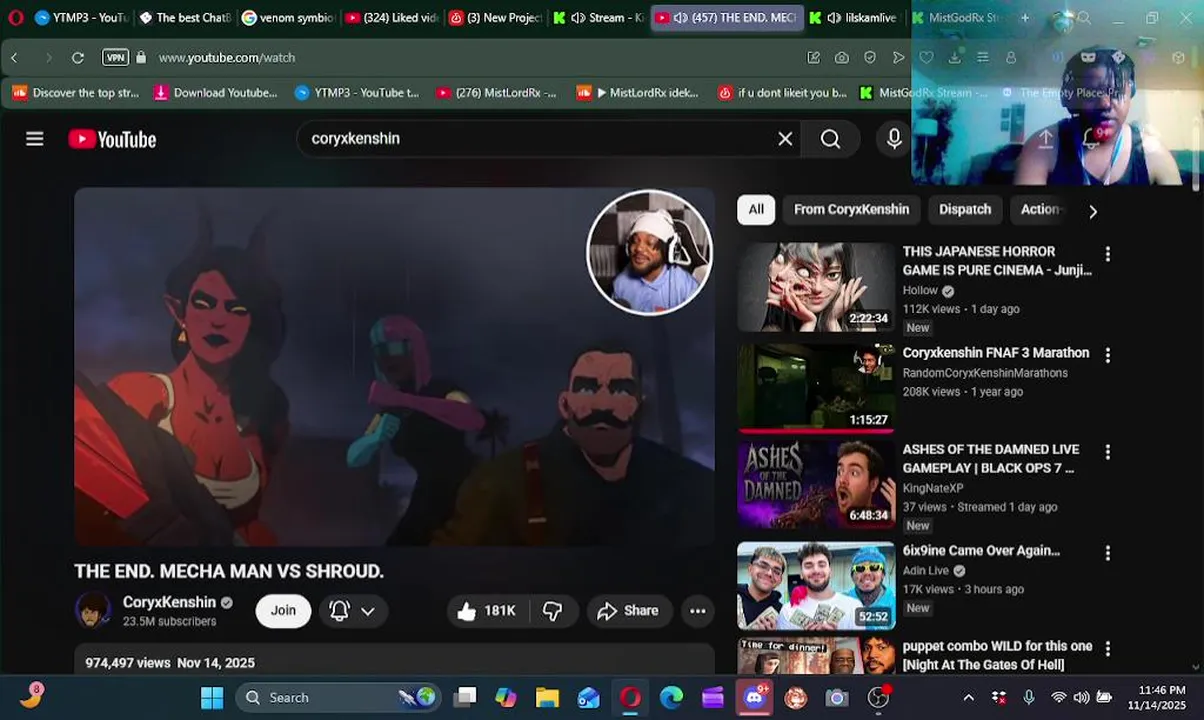Take a snapshot with camera toolbar icon
The height and width of the screenshot is (720, 1204).
pos(842,58)
